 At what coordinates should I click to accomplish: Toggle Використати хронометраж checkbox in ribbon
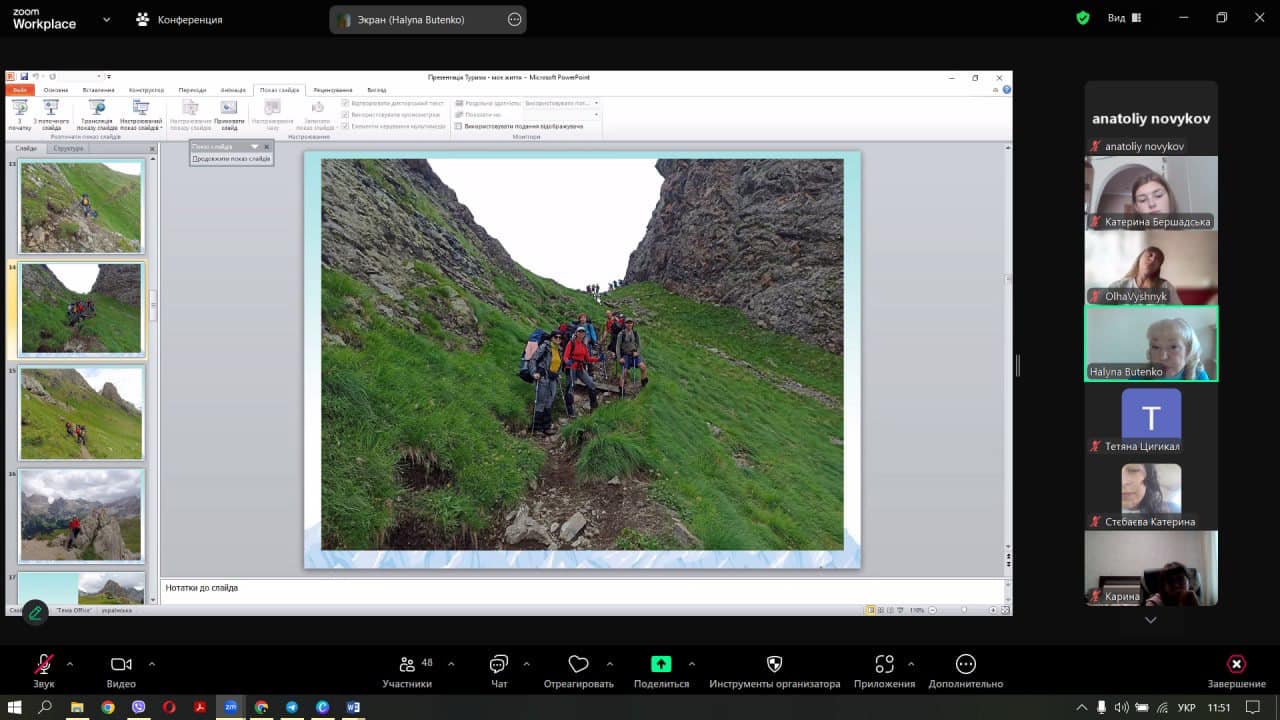click(345, 115)
